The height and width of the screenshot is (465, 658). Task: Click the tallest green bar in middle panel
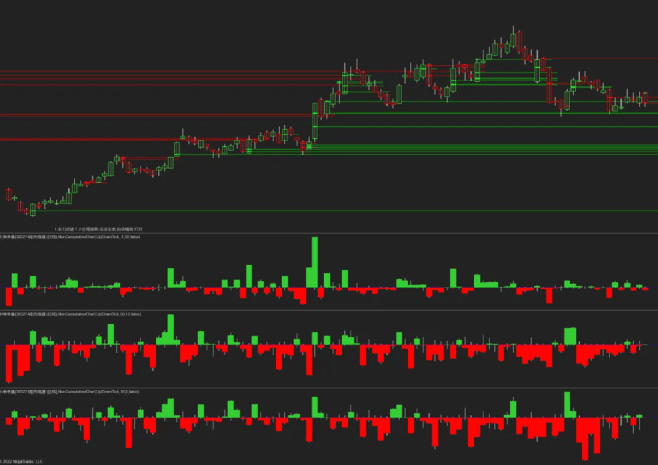(x=171, y=329)
